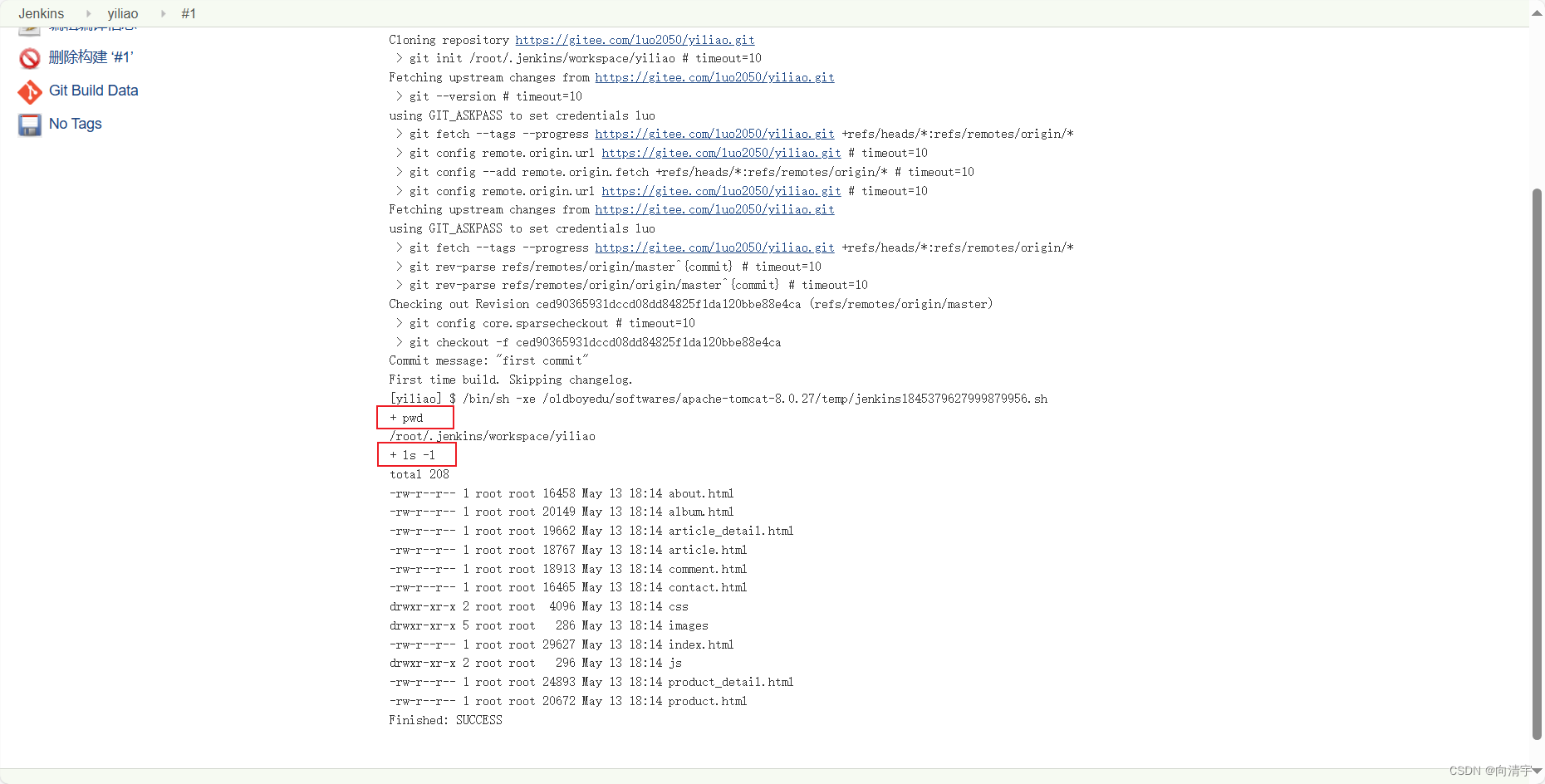Open the gitee URL in Cloning repository line
Screen dimensions: 1545x784
click(635, 40)
